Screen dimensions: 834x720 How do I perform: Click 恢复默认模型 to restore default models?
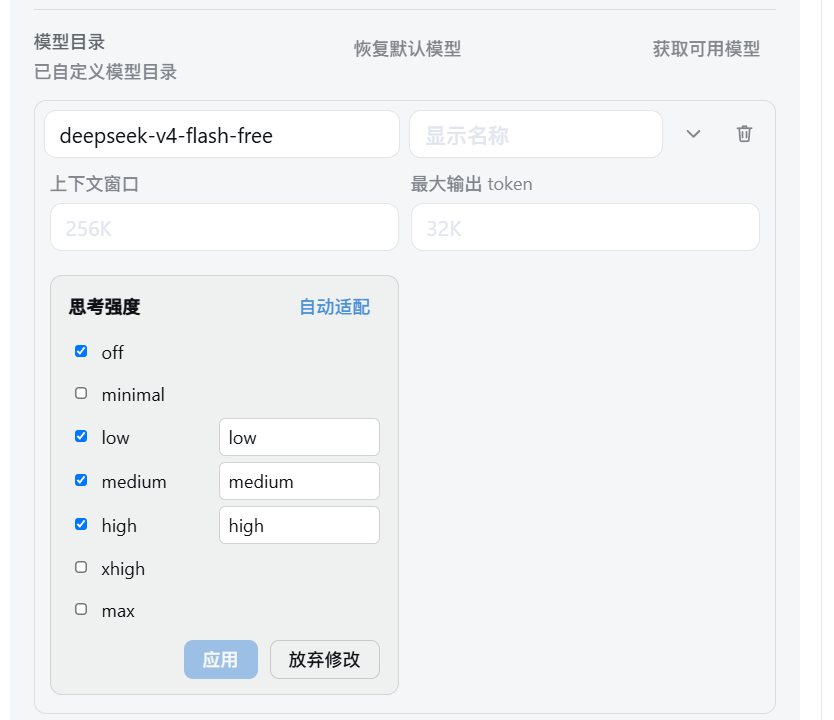[x=407, y=49]
